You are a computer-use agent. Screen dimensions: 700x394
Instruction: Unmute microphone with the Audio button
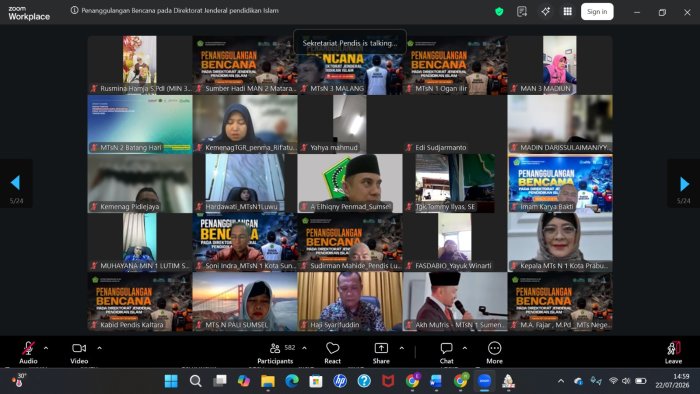pos(28,353)
